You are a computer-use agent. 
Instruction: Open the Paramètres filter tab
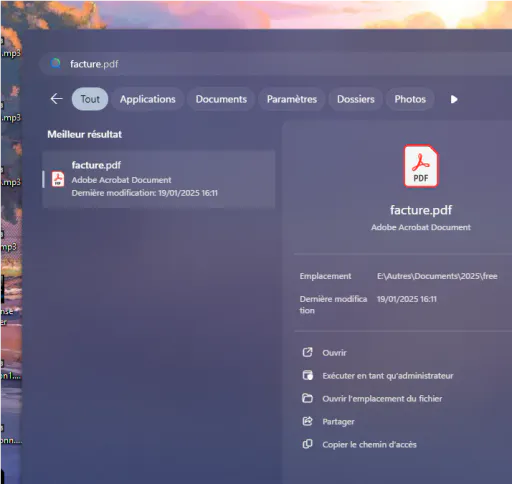click(292, 99)
